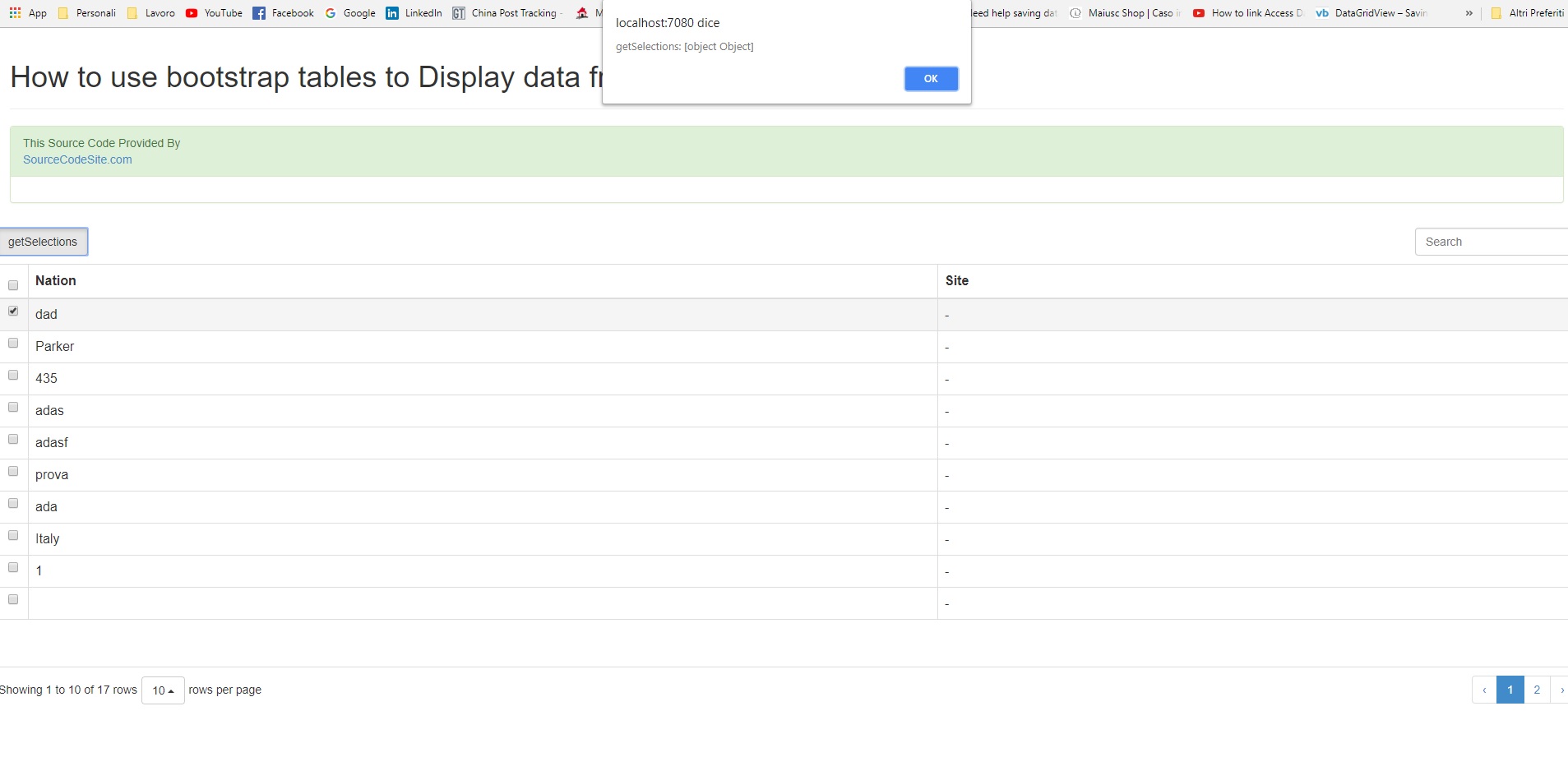Select pagination page 1

click(1510, 690)
